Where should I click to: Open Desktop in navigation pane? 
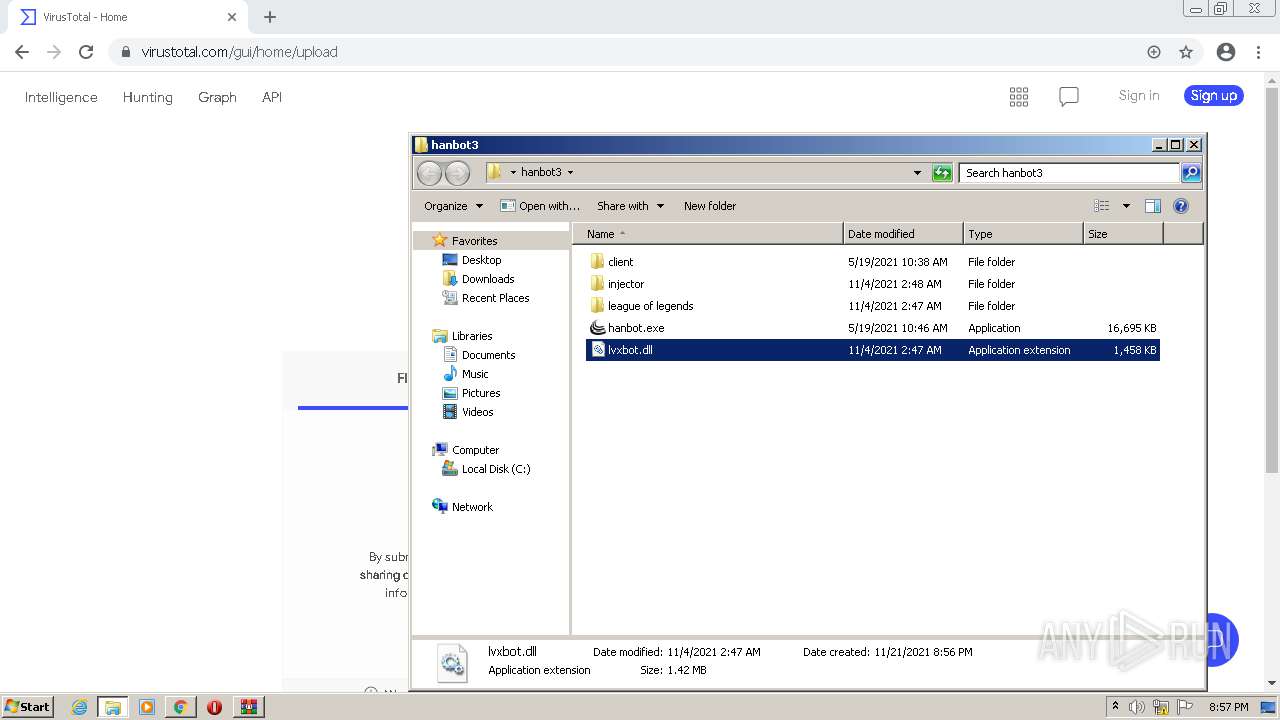point(481,260)
